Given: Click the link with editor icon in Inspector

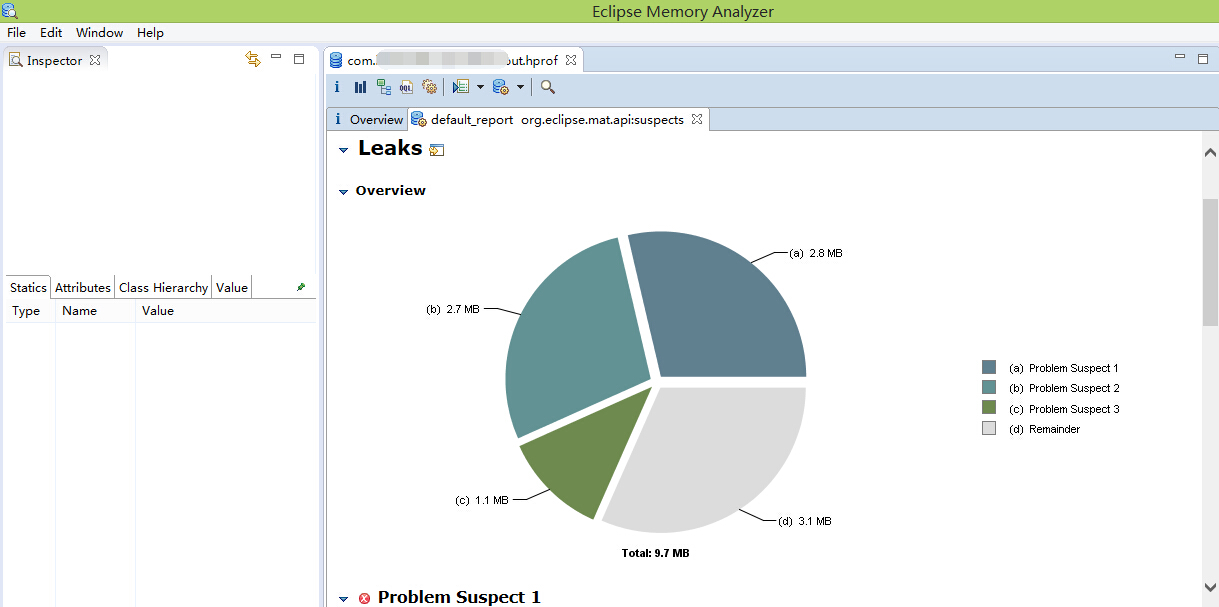Looking at the screenshot, I should (253, 60).
